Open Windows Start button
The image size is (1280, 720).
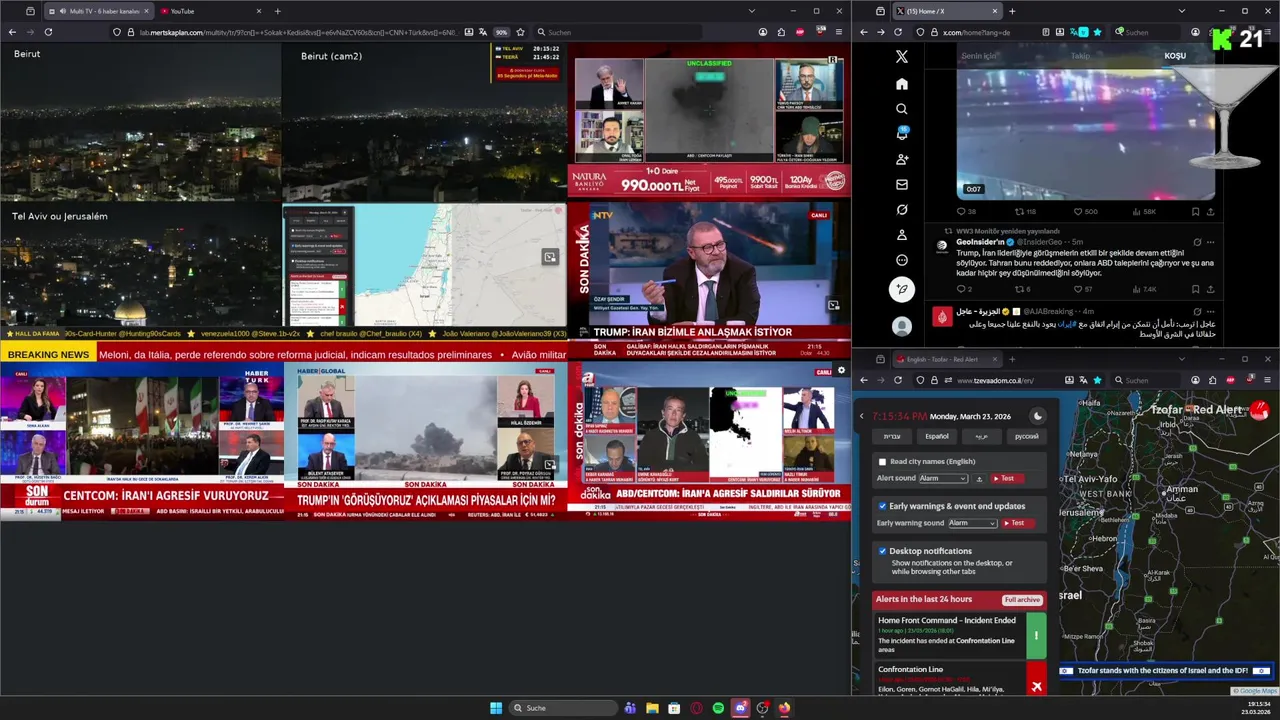point(496,708)
